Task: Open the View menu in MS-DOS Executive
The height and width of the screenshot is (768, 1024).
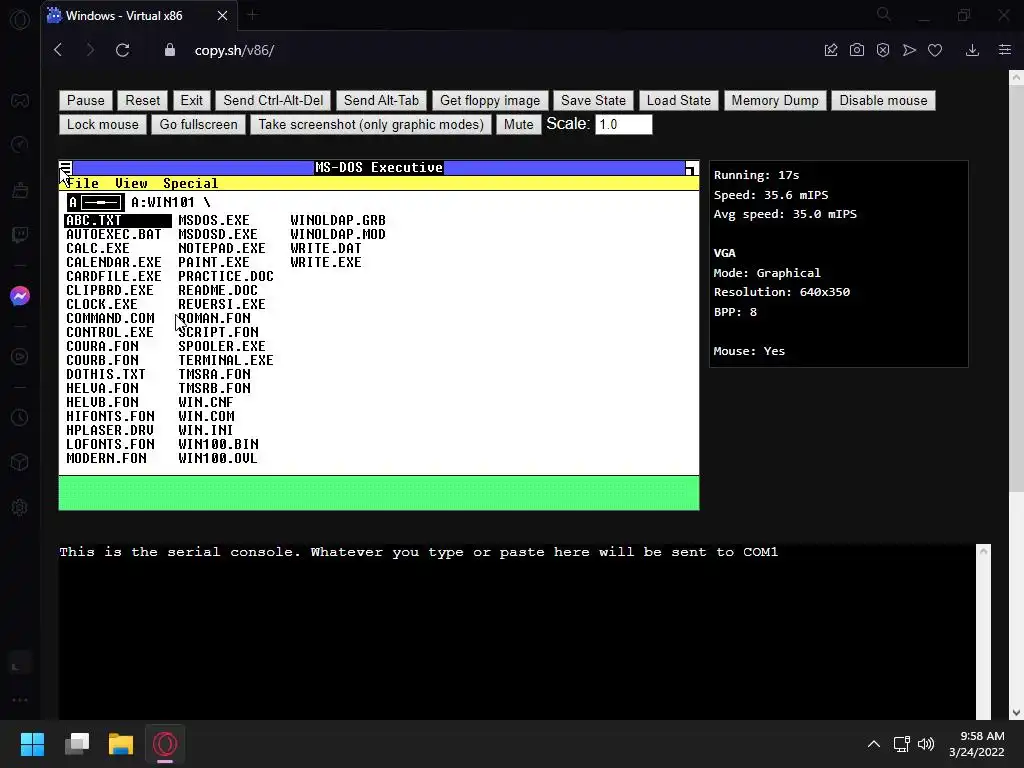Action: [x=131, y=184]
